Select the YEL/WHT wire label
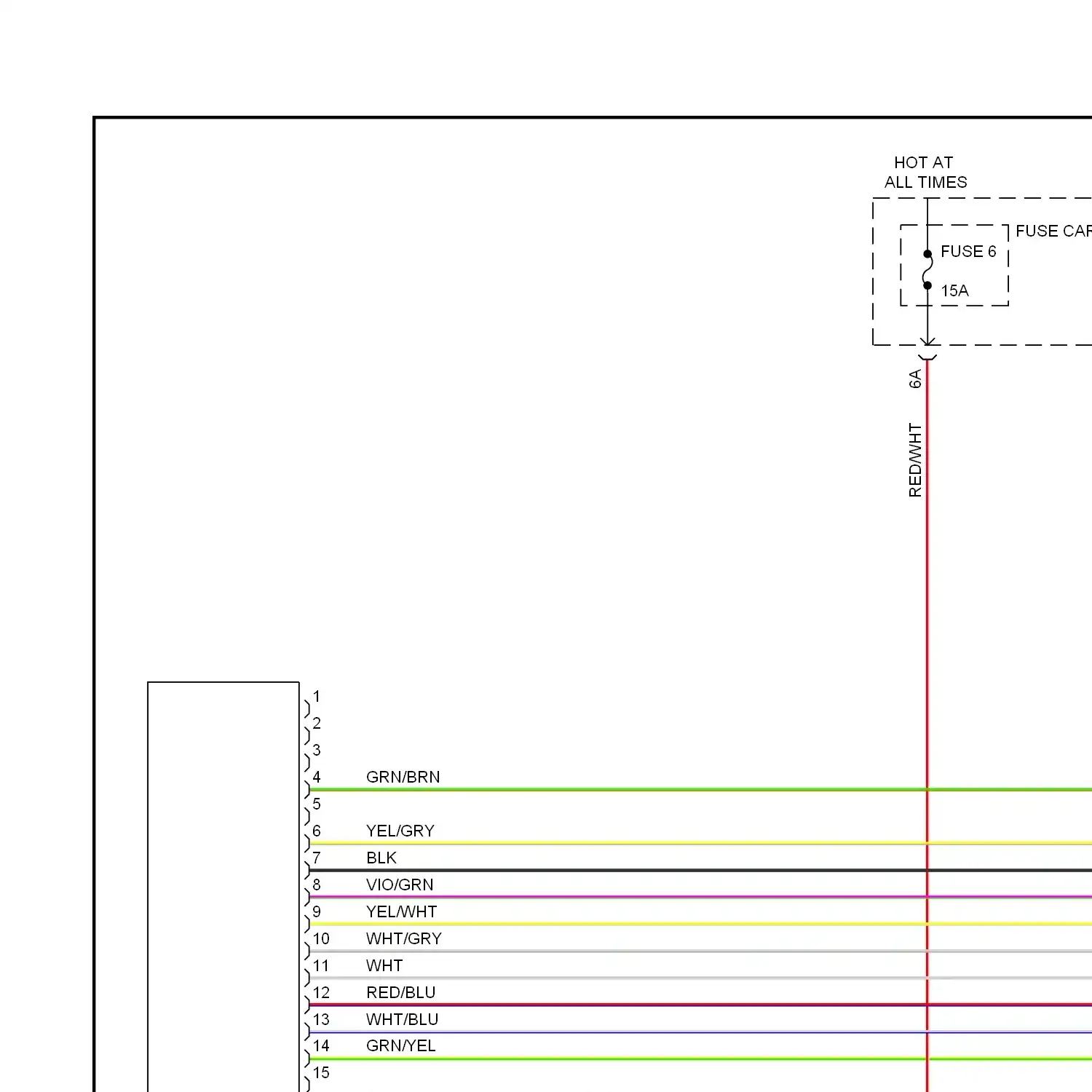The width and height of the screenshot is (1092, 1092). point(401,912)
